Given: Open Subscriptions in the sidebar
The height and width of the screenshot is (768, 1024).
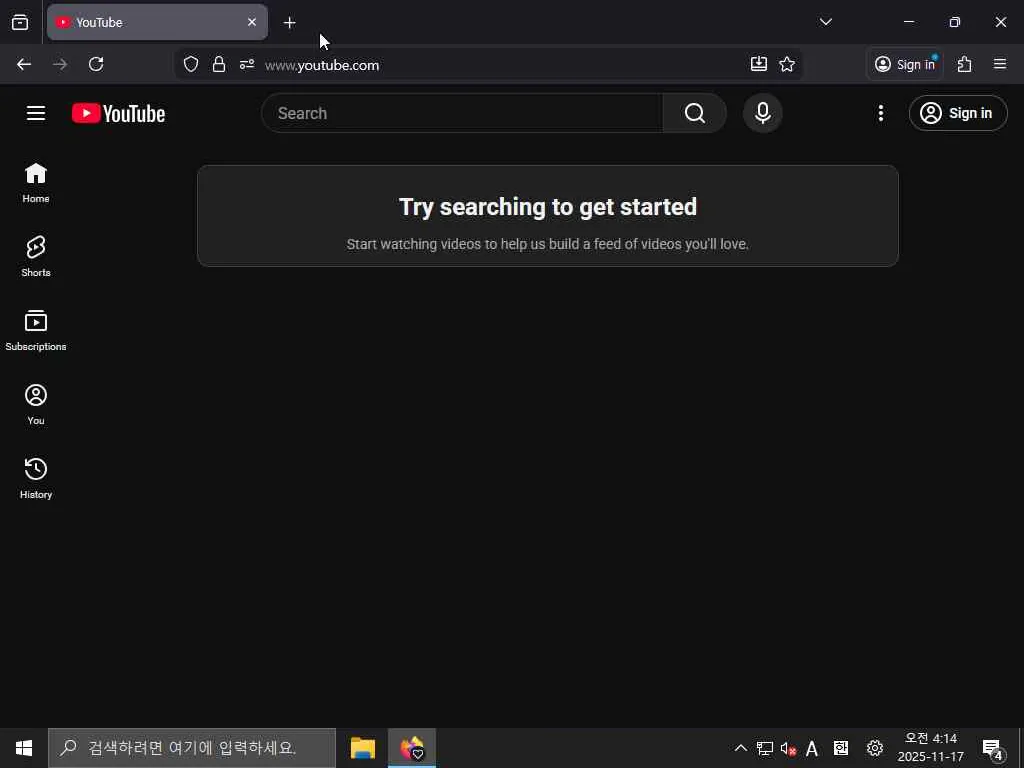Looking at the screenshot, I should point(36,331).
